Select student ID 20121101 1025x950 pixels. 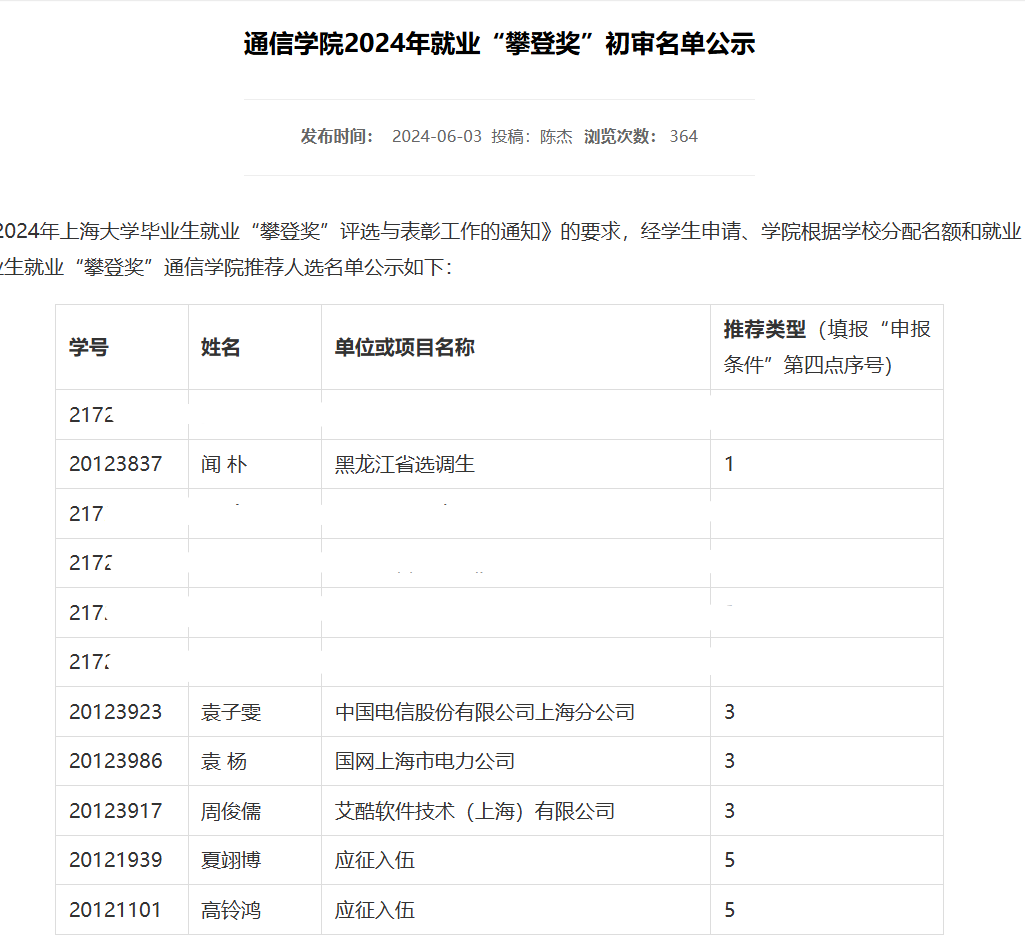click(x=115, y=910)
